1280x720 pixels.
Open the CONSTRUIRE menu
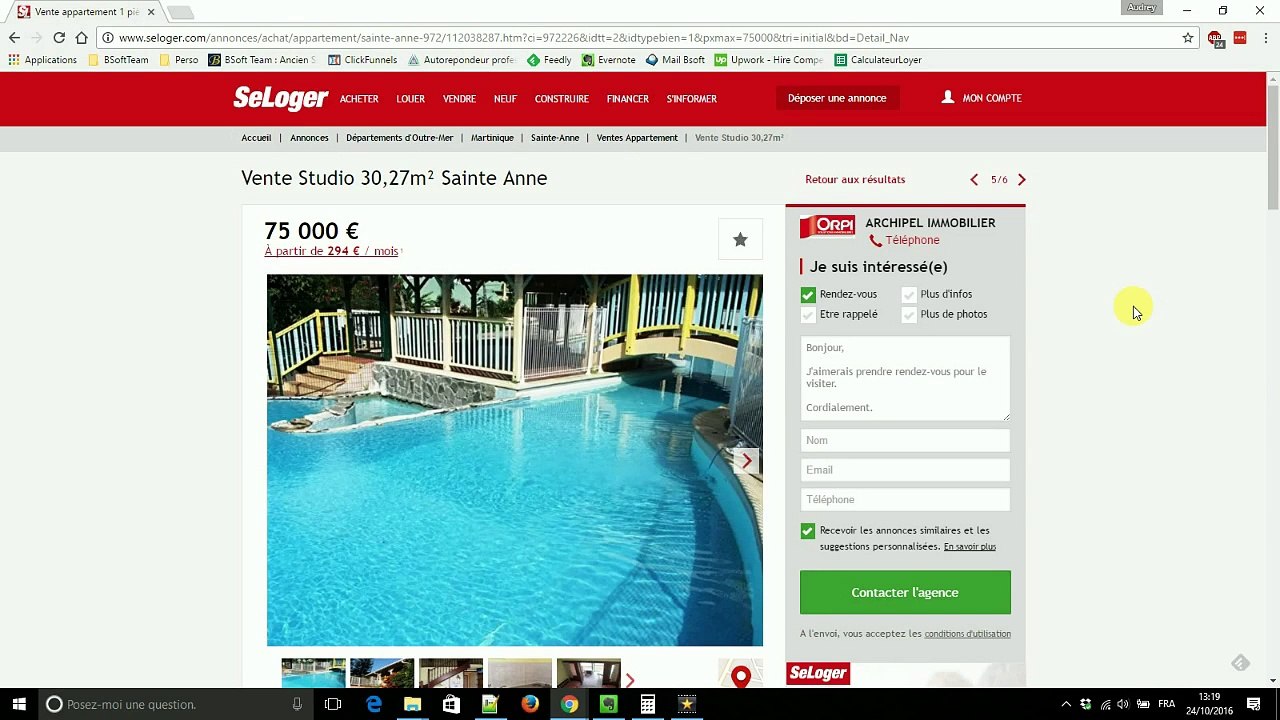[x=562, y=99]
